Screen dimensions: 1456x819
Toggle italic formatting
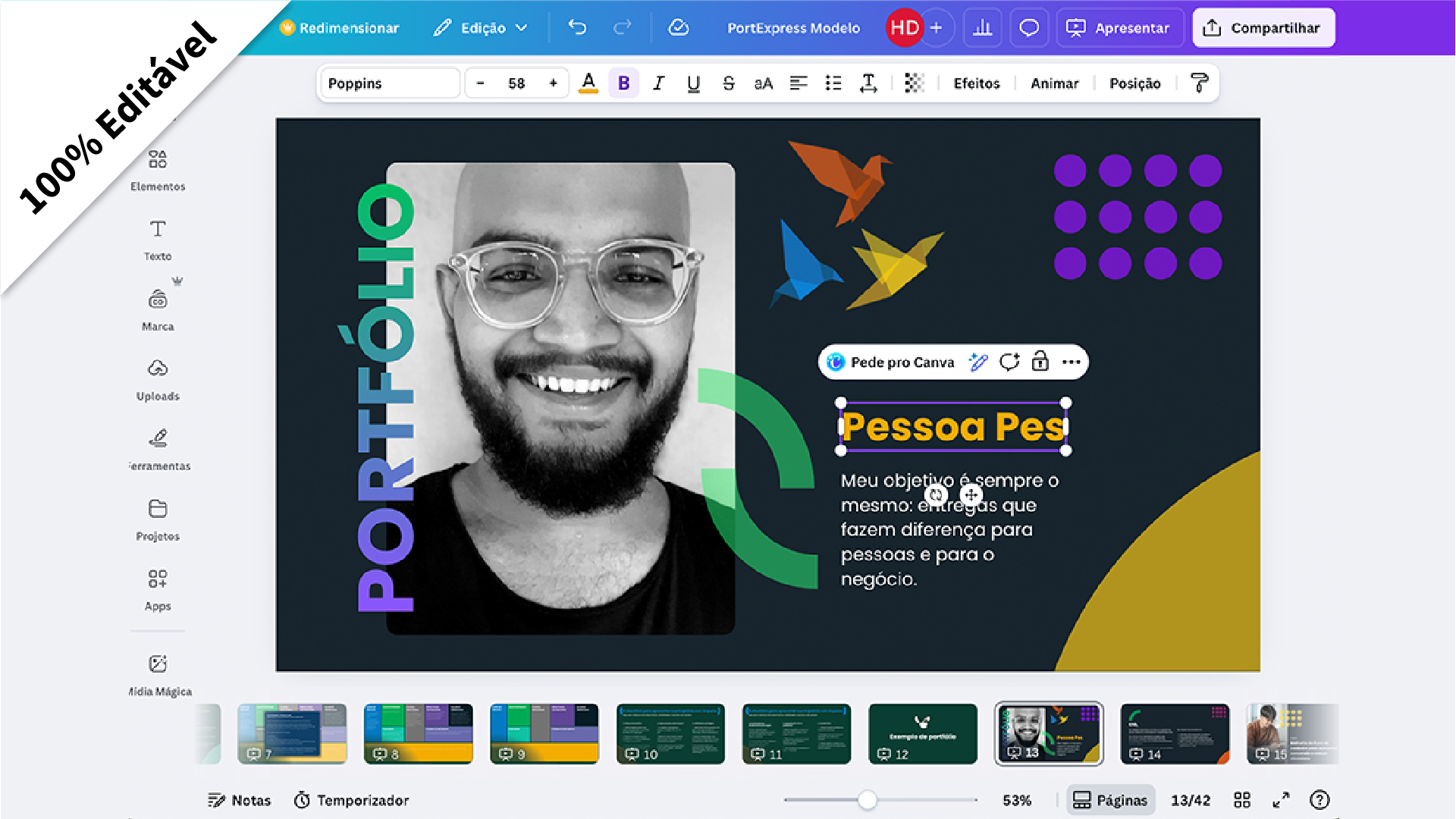[658, 83]
